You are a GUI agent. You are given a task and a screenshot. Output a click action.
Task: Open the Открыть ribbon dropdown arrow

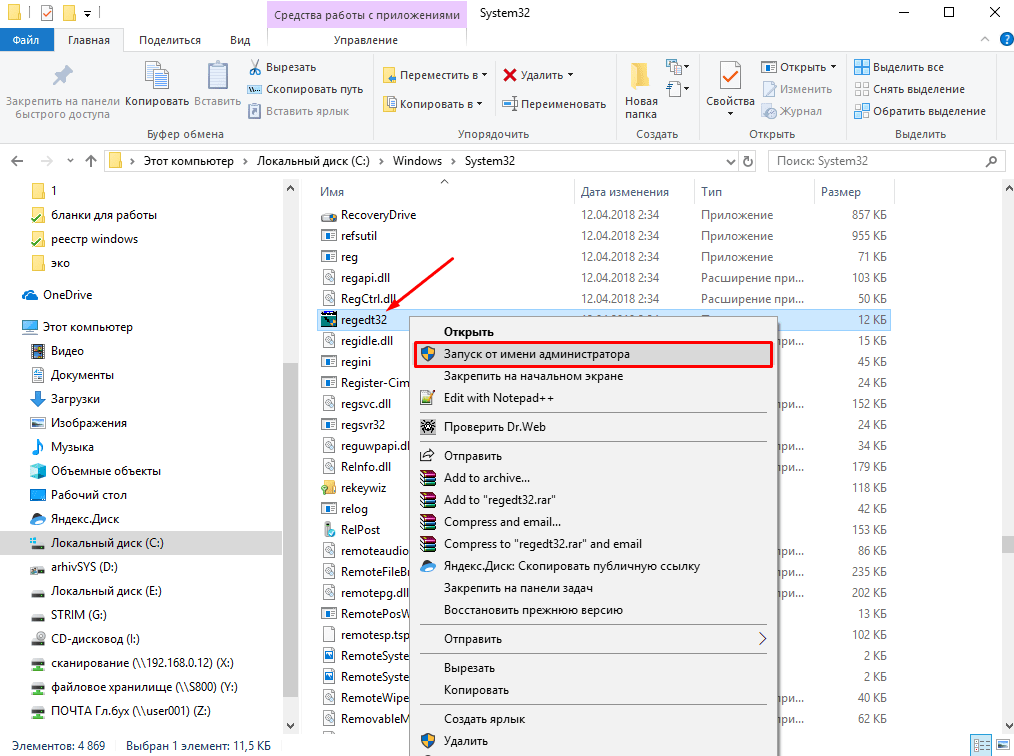click(x=834, y=67)
